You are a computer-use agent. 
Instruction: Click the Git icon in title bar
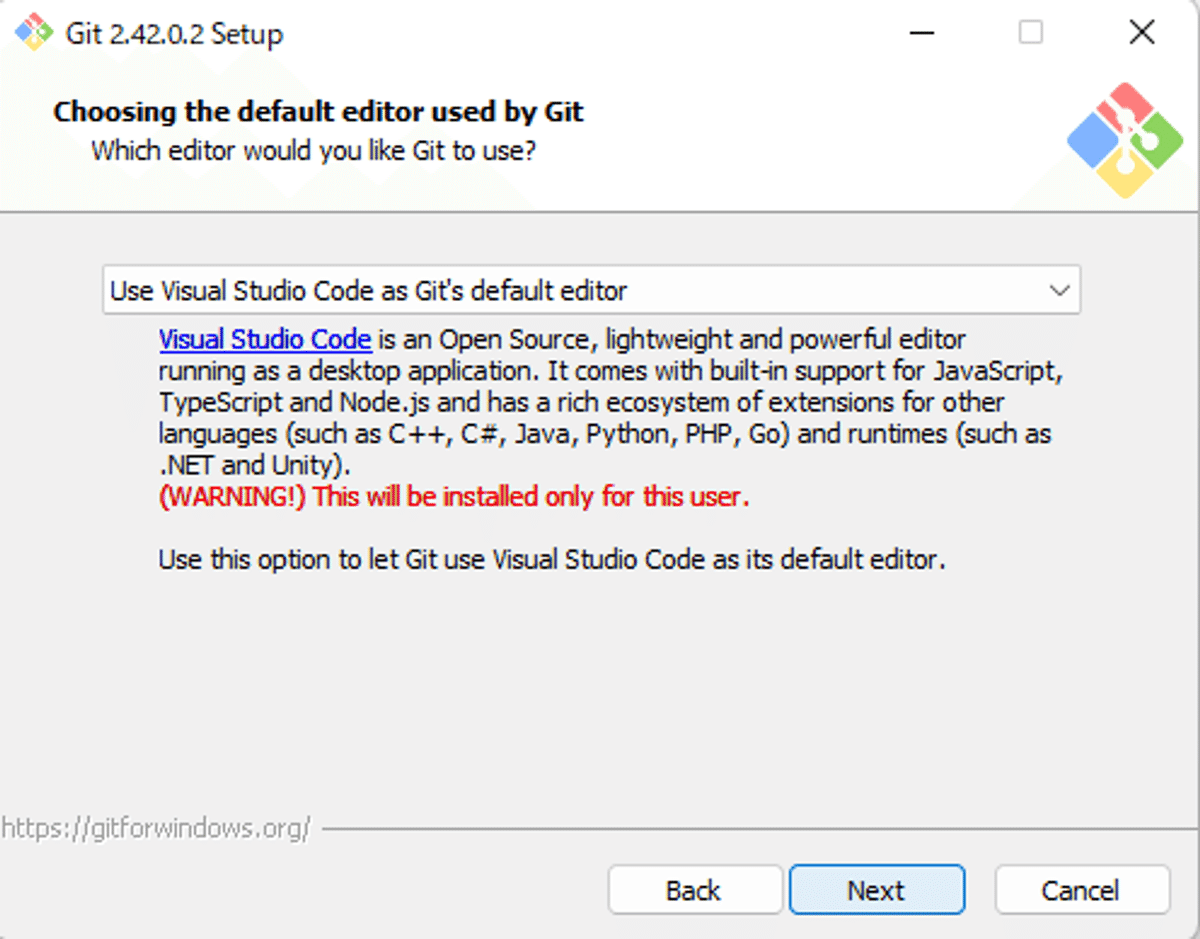(x=34, y=33)
